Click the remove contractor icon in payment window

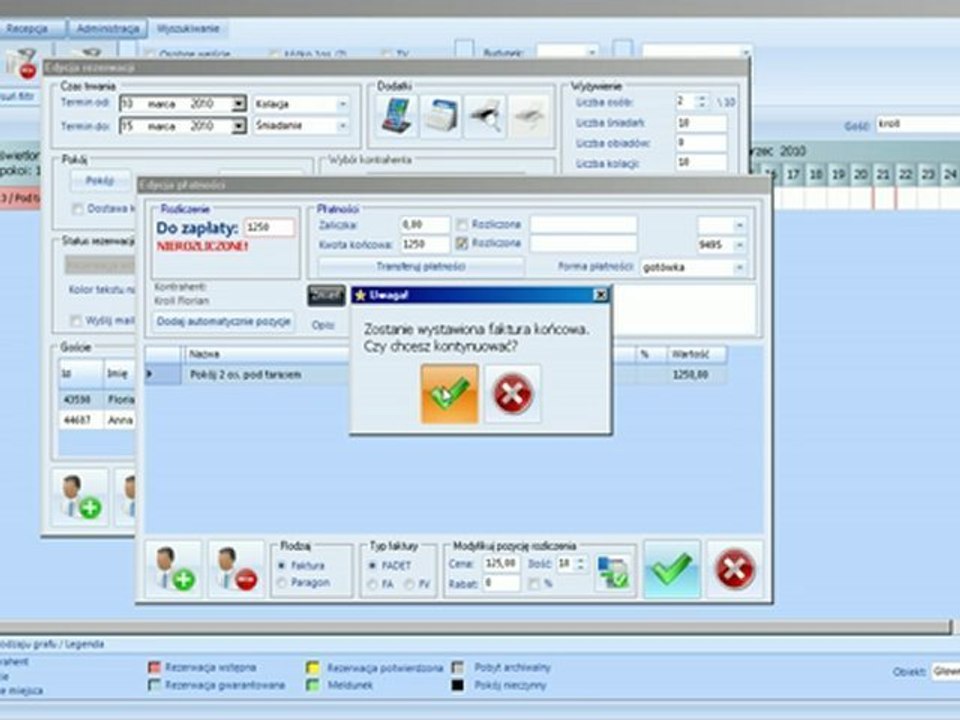click(236, 569)
